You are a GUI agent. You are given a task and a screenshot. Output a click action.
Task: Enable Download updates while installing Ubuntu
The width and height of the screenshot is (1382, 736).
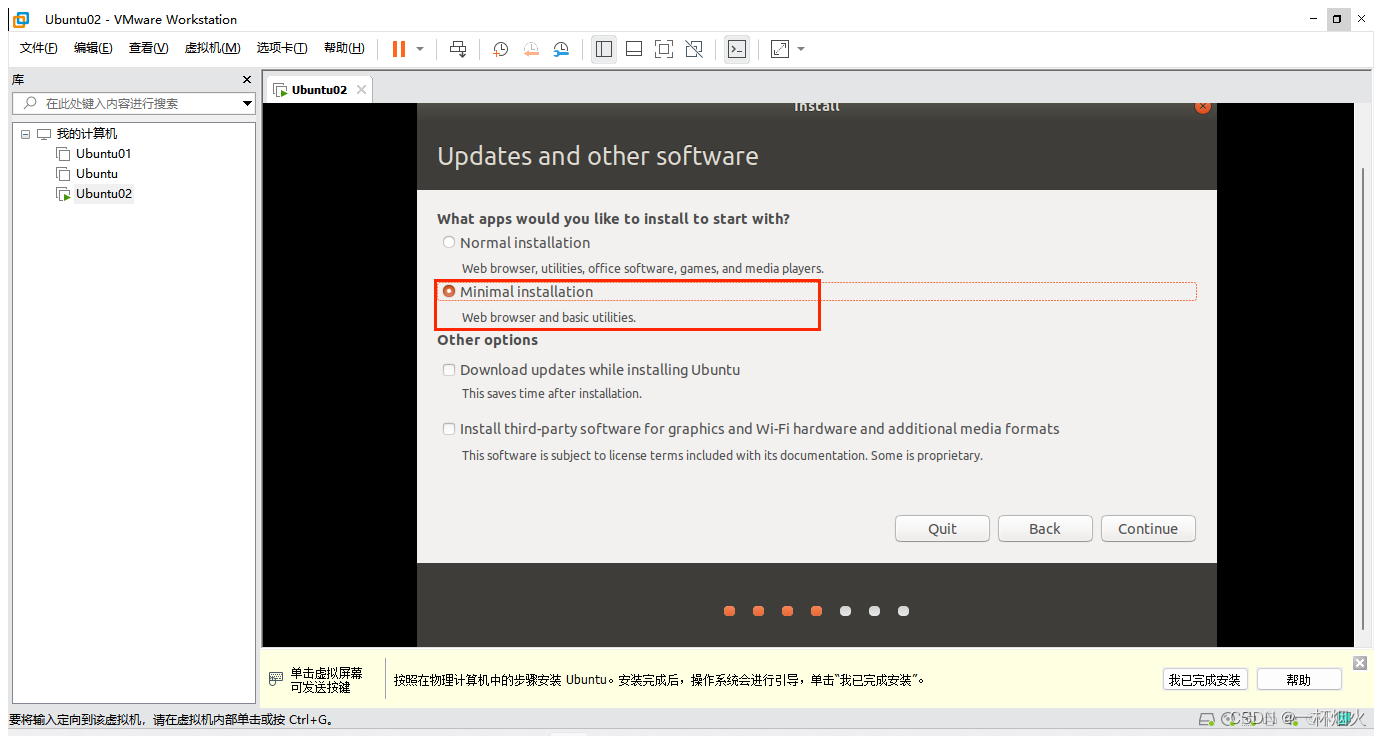click(449, 370)
